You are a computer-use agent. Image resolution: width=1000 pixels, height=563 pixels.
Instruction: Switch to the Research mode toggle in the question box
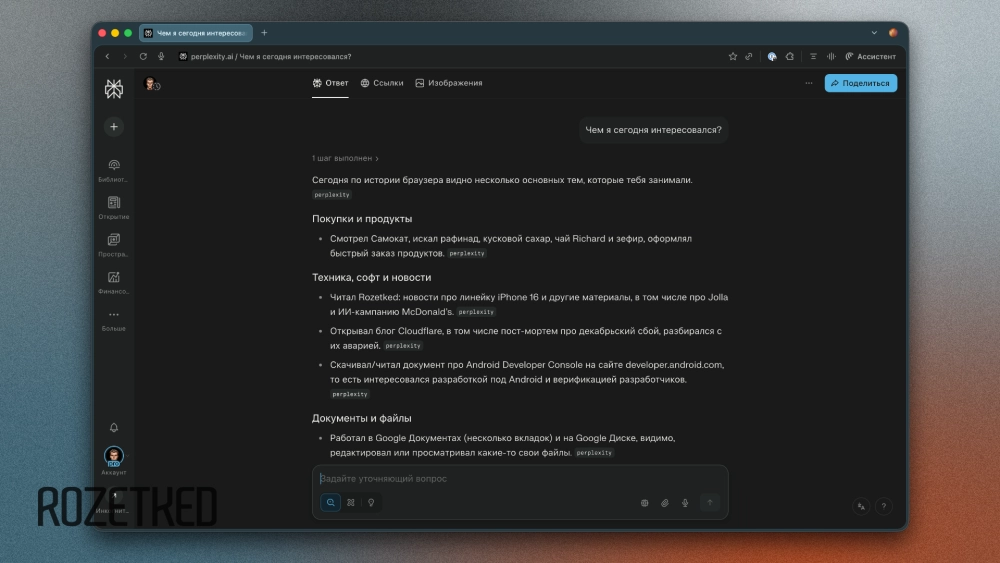pyautogui.click(x=351, y=503)
